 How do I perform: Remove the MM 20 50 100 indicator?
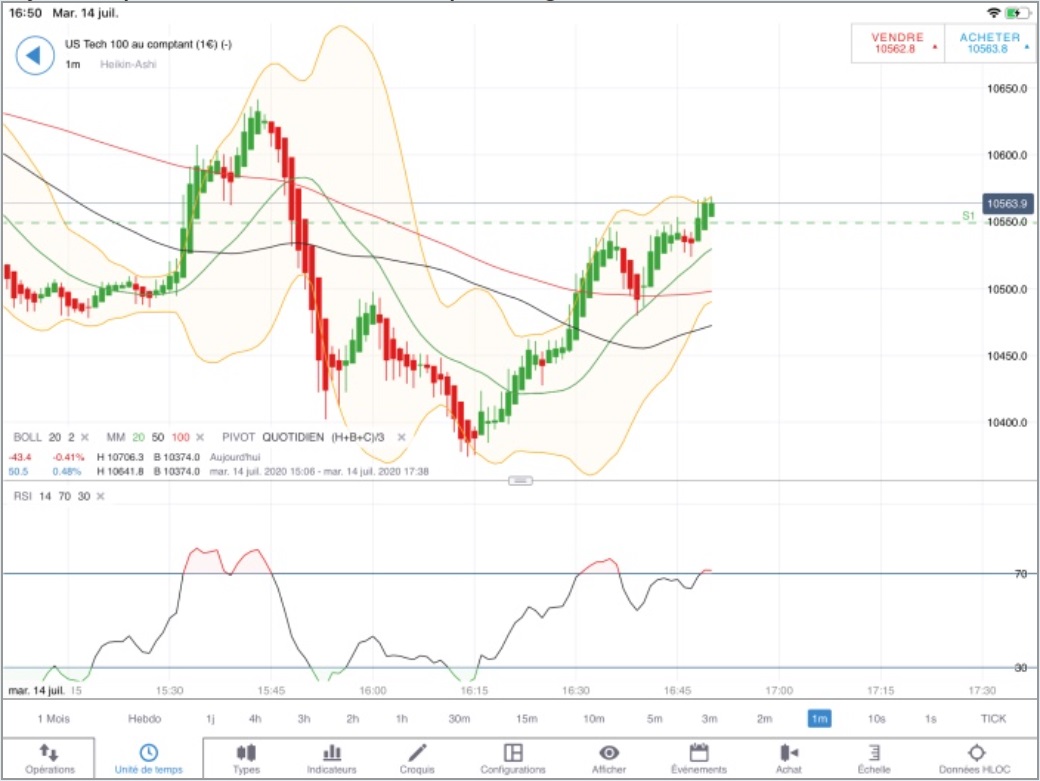200,438
